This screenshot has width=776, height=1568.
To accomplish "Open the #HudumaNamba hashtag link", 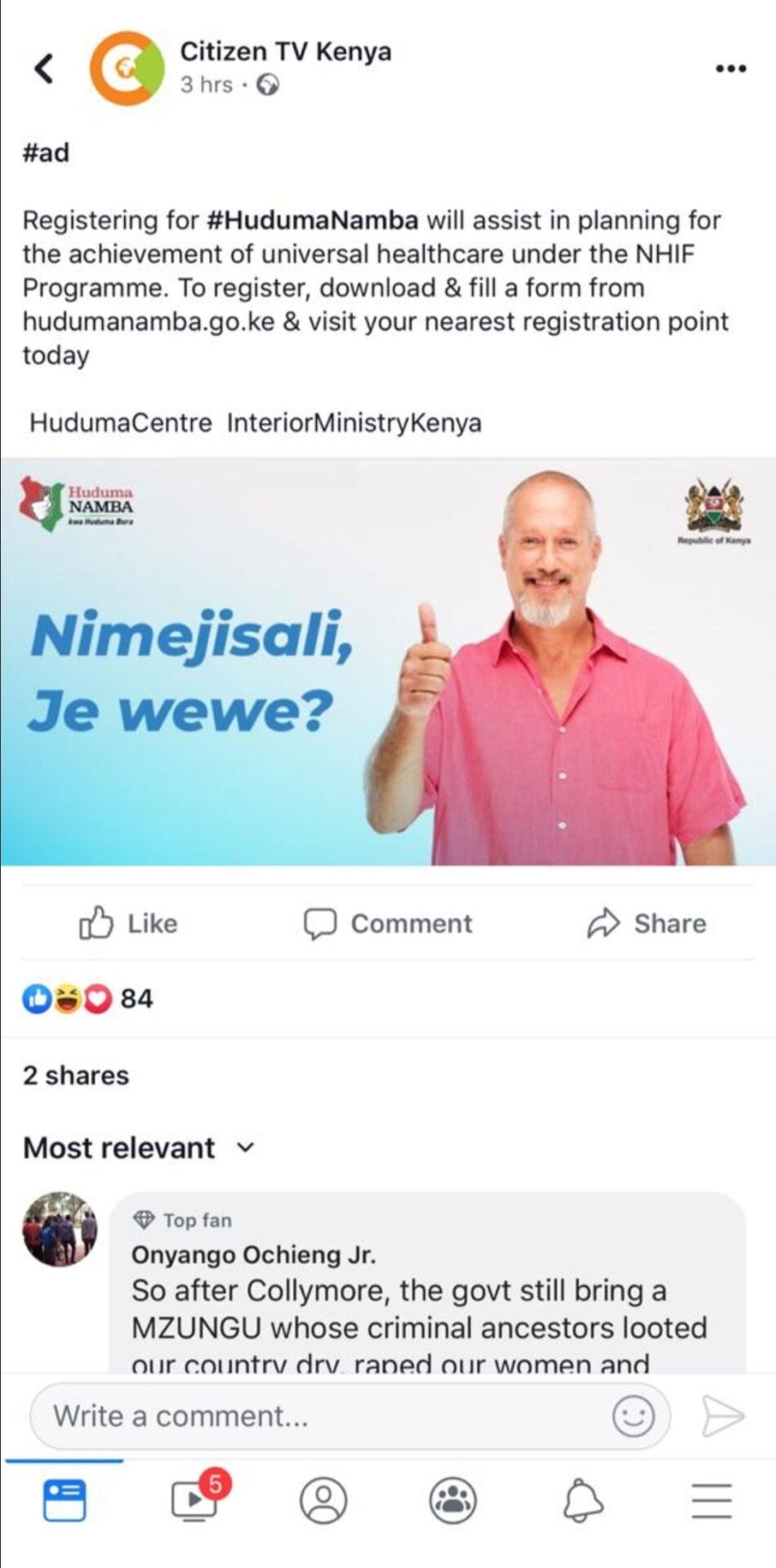I will [312, 220].
